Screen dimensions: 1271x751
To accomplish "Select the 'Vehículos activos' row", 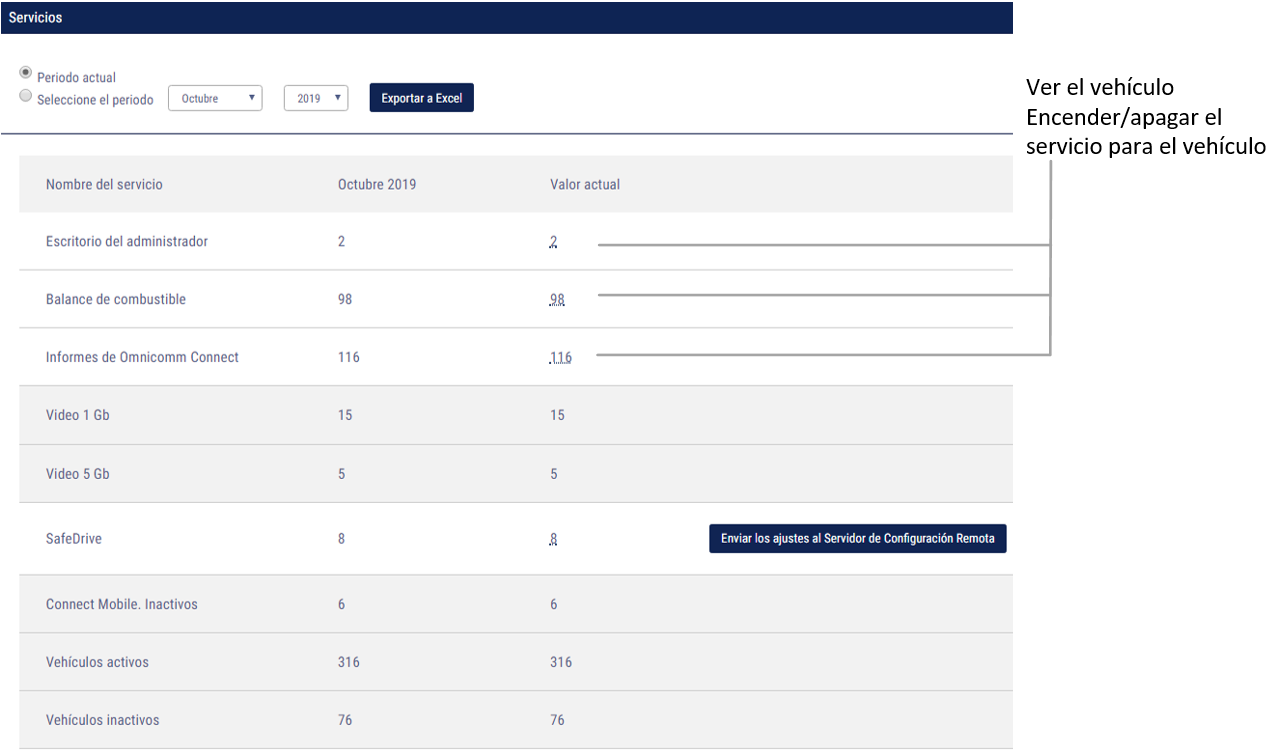I will point(97,662).
